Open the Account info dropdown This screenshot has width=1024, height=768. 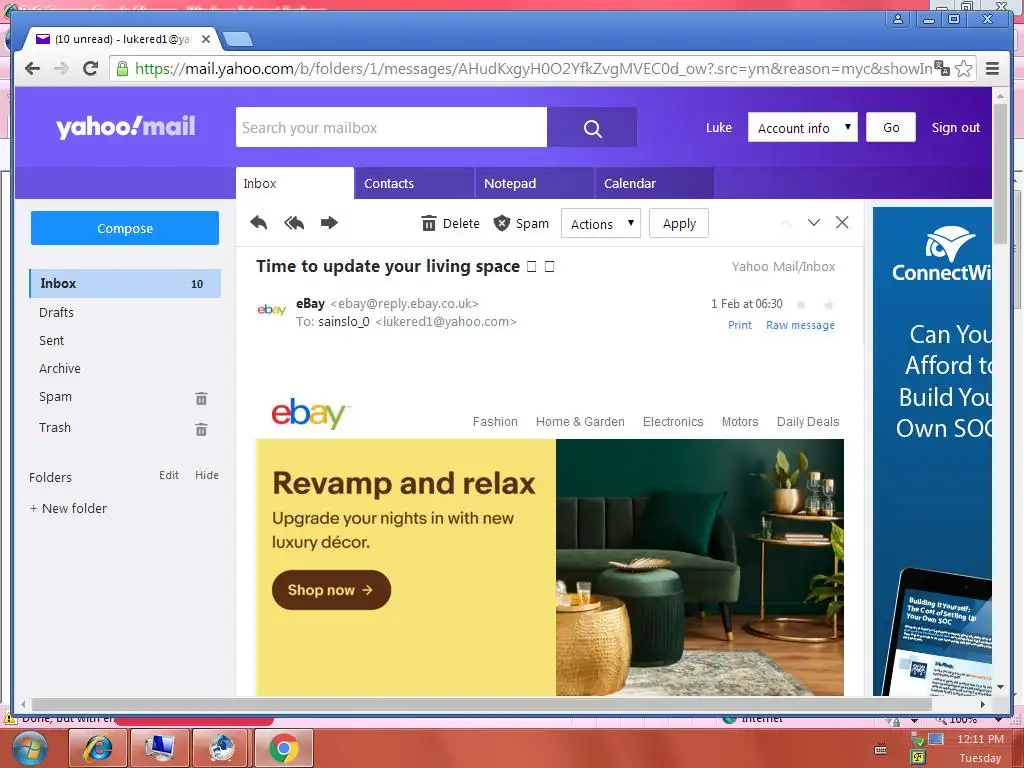(x=803, y=127)
